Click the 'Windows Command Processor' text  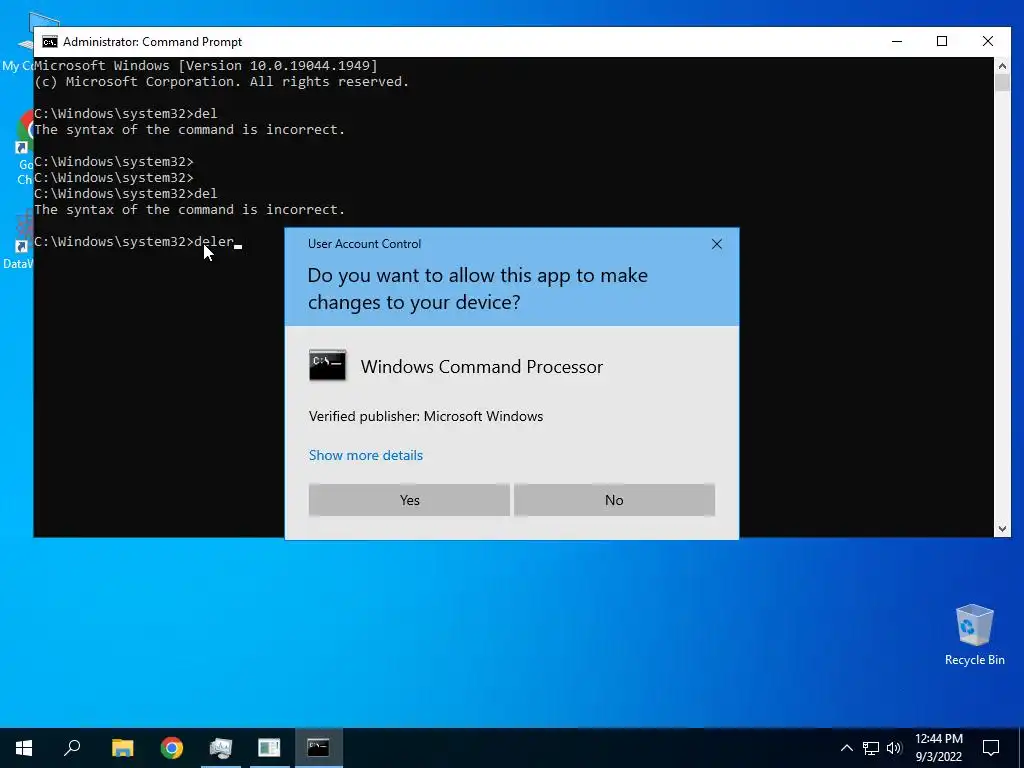[482, 366]
